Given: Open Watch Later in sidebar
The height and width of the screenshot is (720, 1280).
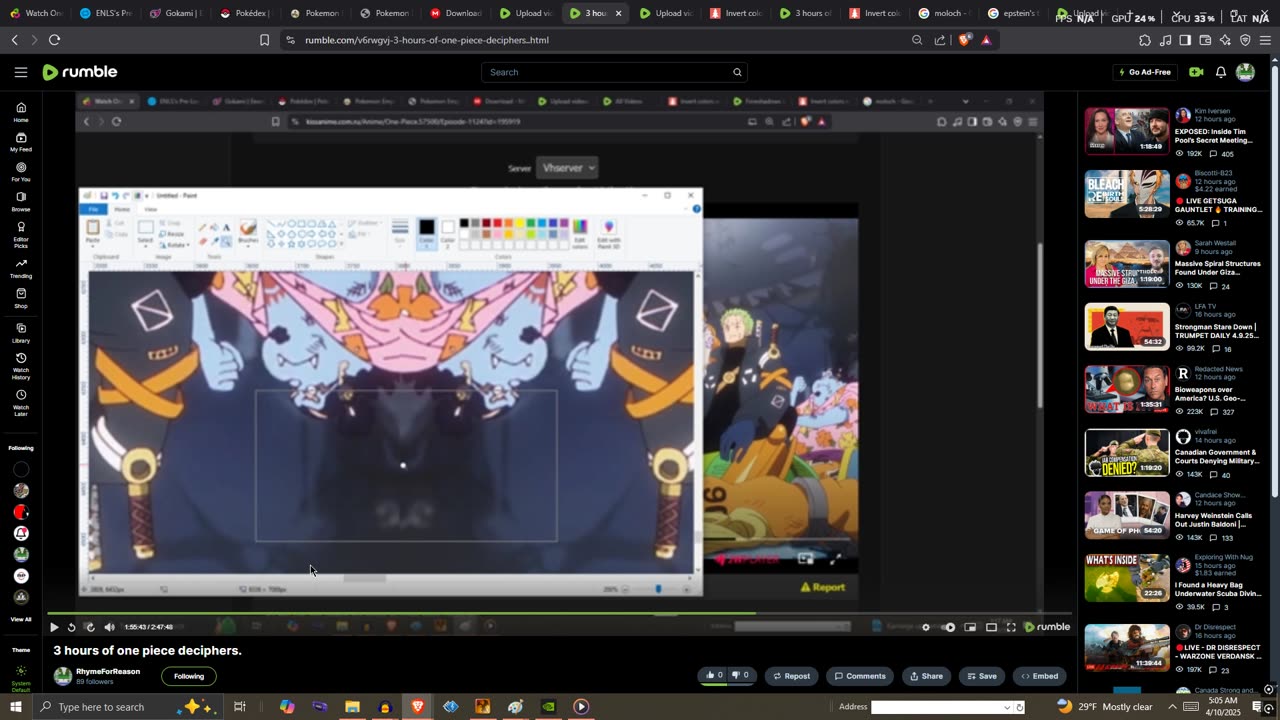Looking at the screenshot, I should tap(21, 403).
